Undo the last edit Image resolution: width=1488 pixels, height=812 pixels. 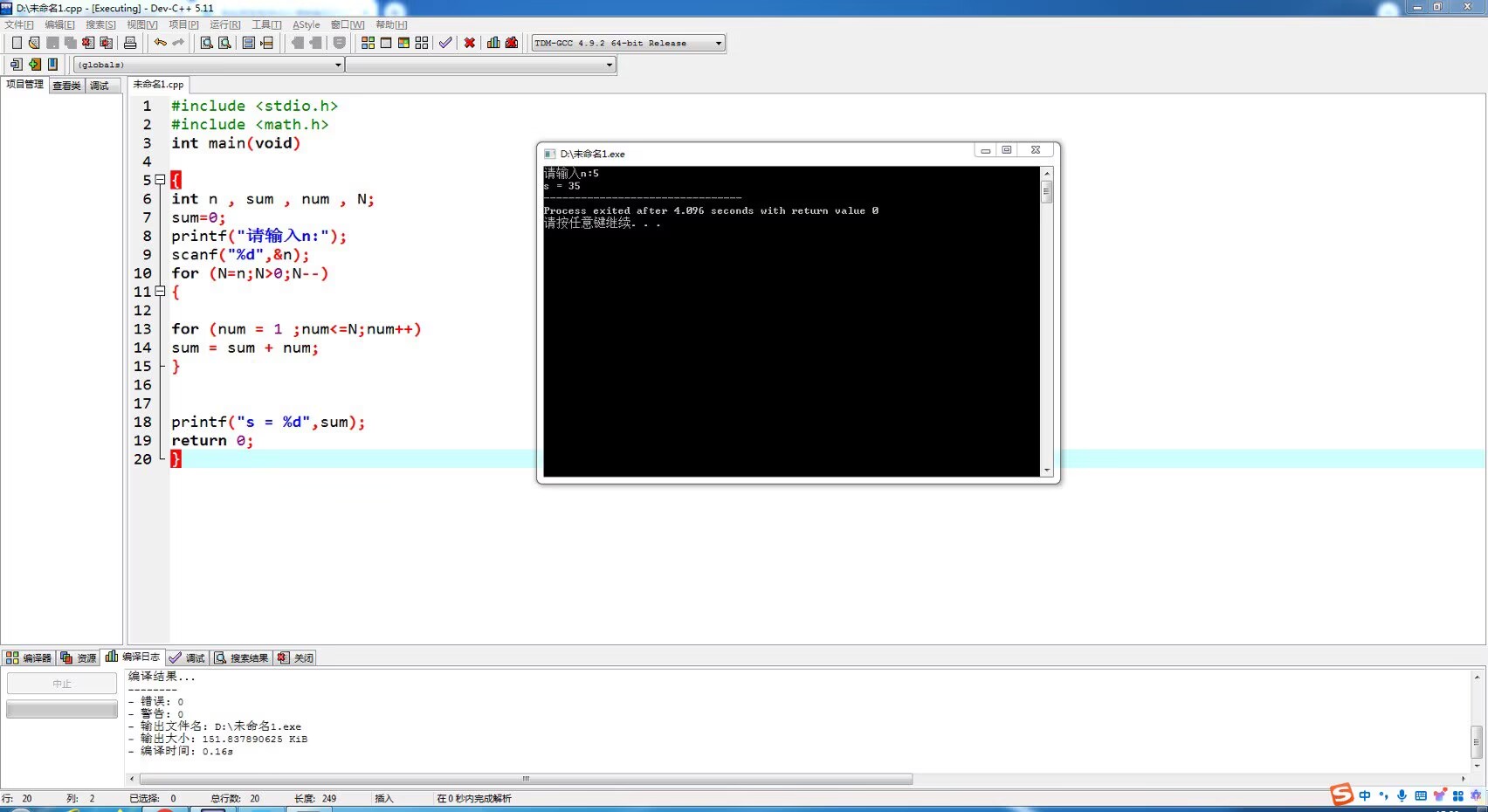click(x=161, y=43)
